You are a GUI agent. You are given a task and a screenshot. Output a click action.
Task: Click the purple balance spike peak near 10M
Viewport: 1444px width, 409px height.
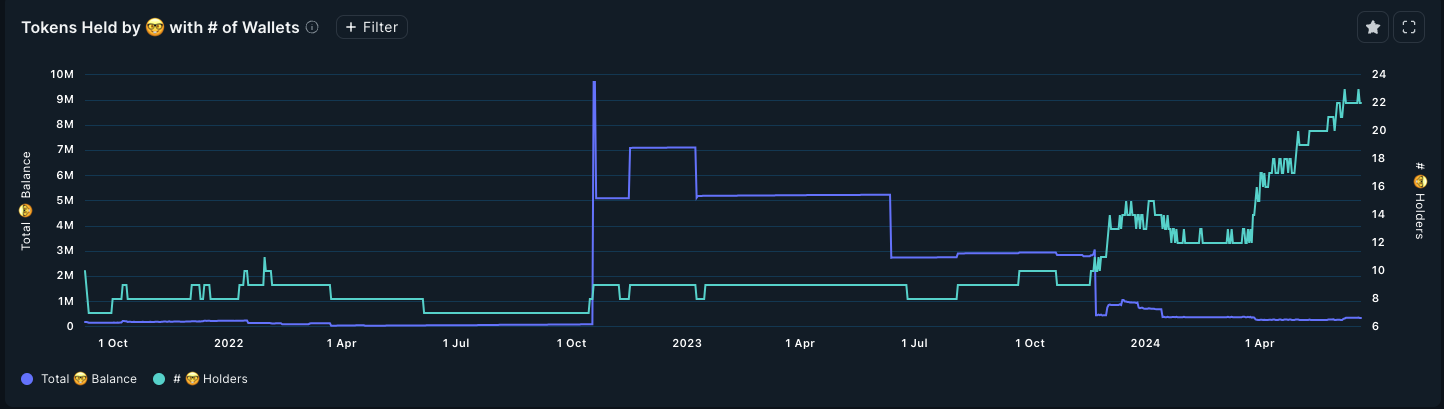[594, 83]
